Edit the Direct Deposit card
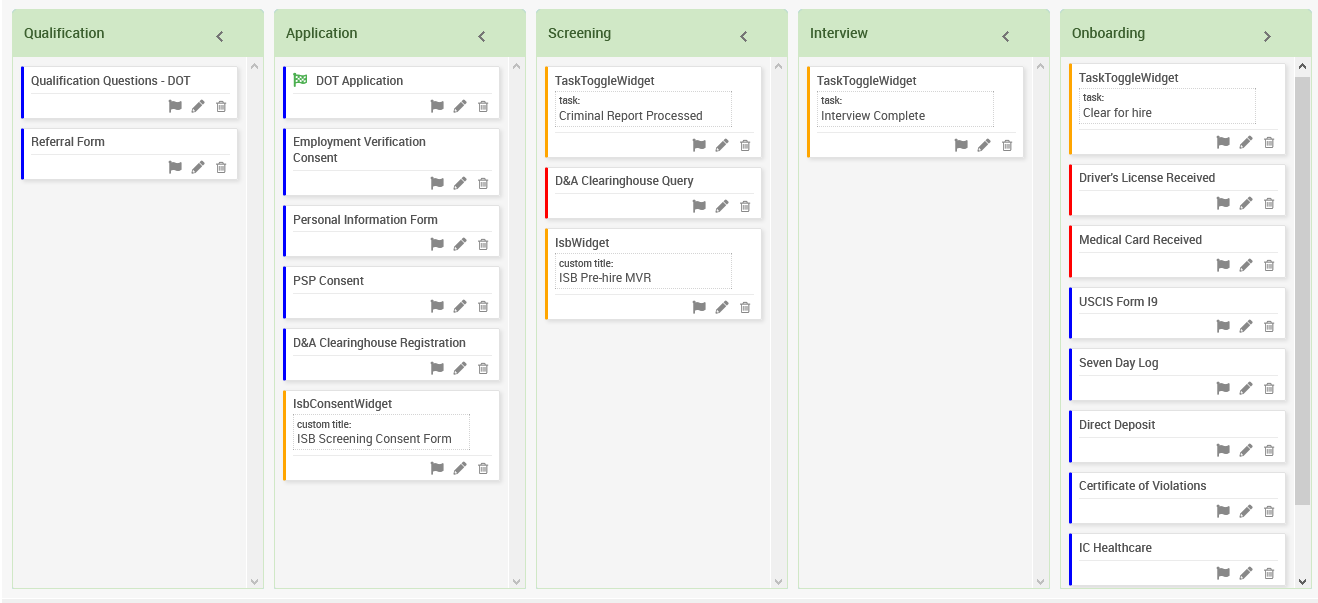The image size is (1318, 603). click(1246, 450)
